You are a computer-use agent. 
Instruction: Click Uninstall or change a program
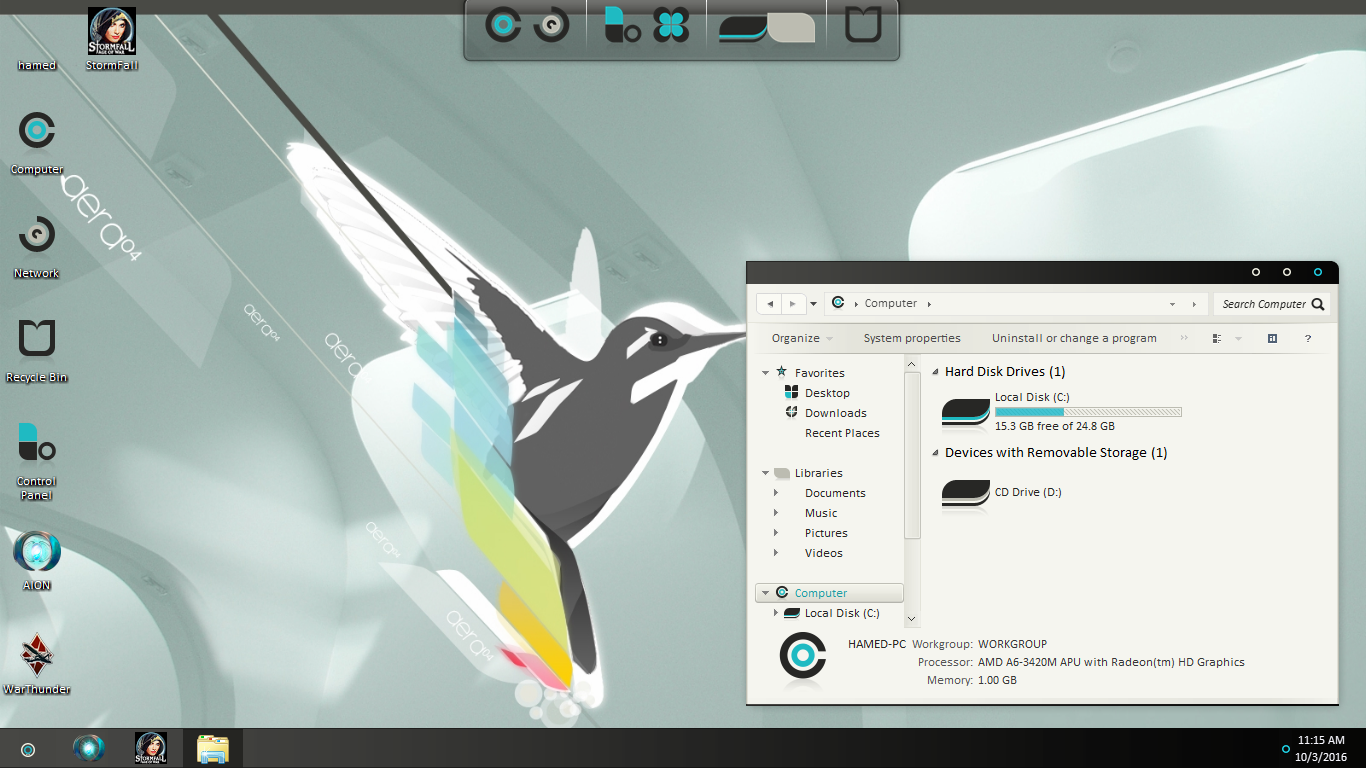[x=1074, y=339]
